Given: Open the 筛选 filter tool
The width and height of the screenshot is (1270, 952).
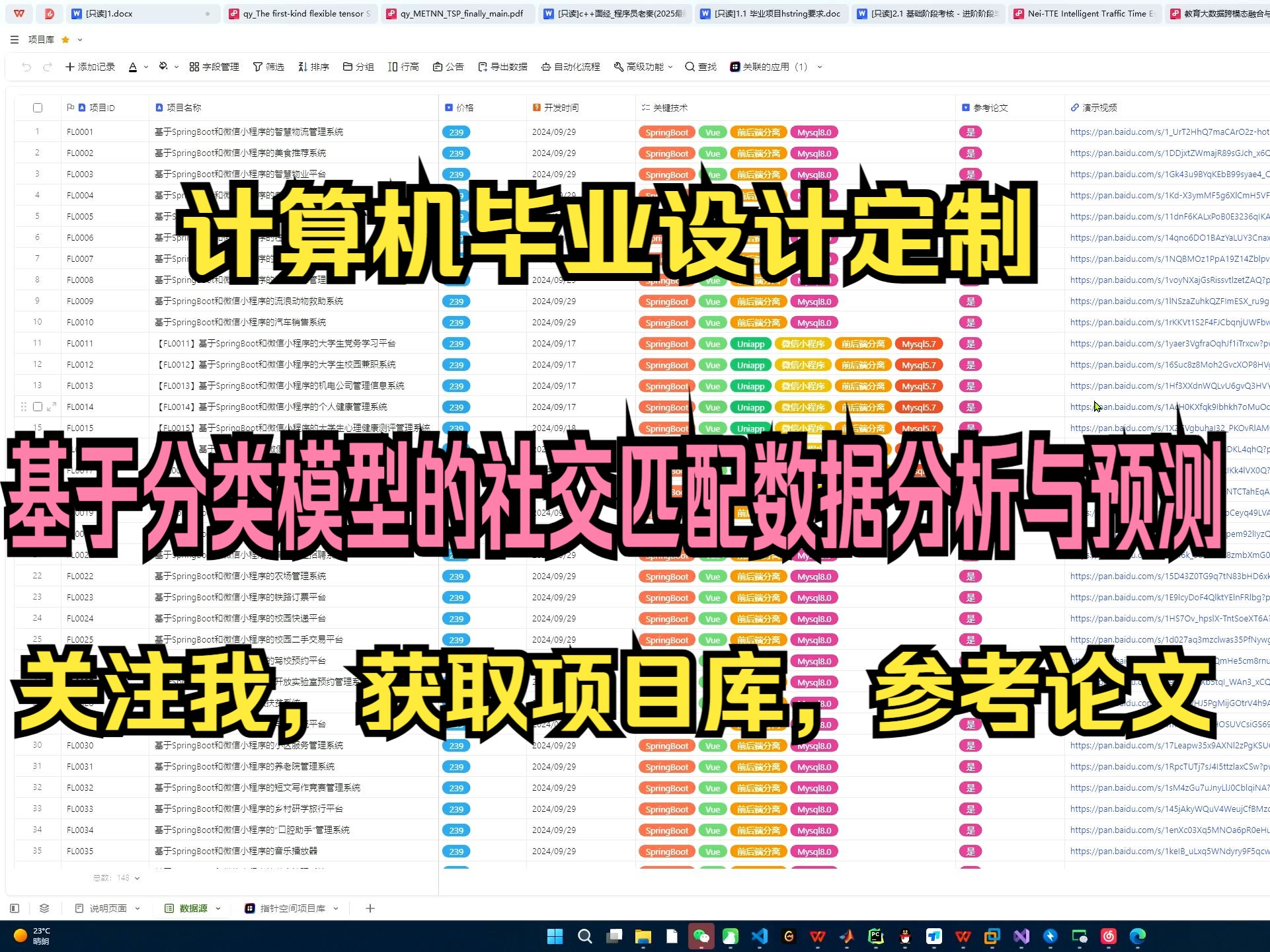Looking at the screenshot, I should (x=268, y=67).
